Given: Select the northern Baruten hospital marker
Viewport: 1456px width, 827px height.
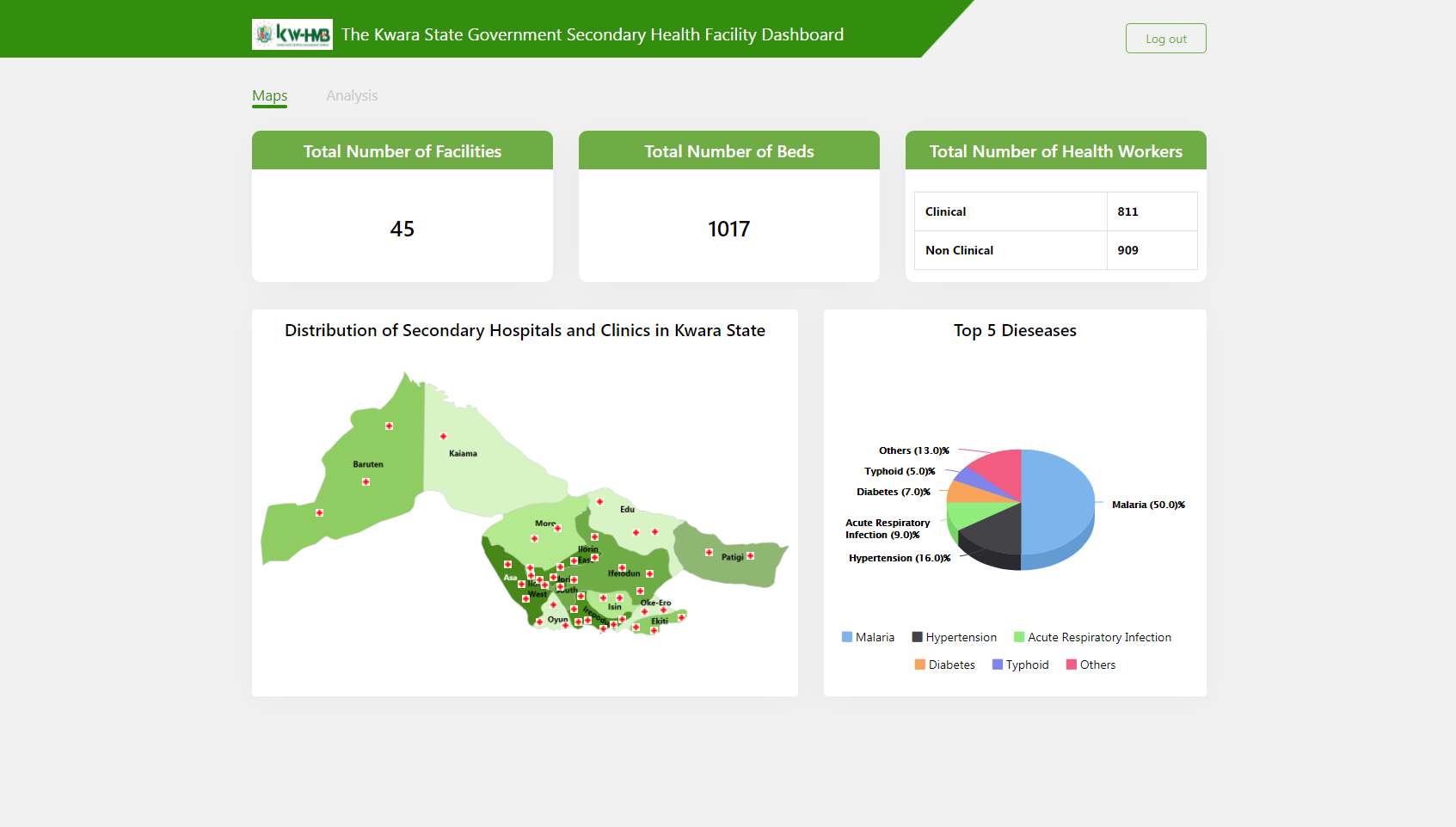Looking at the screenshot, I should 390,426.
